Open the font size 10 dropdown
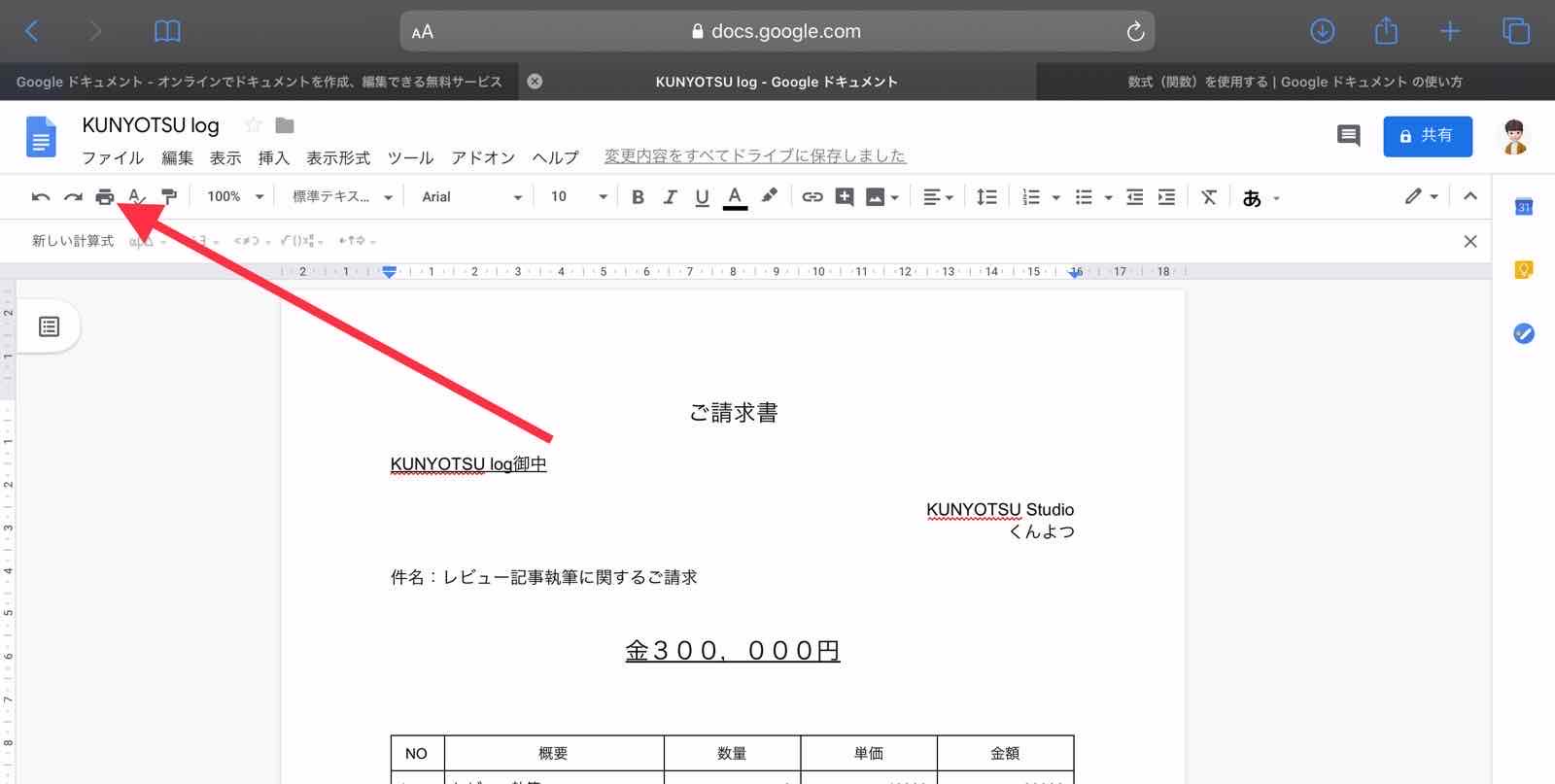 [x=578, y=197]
